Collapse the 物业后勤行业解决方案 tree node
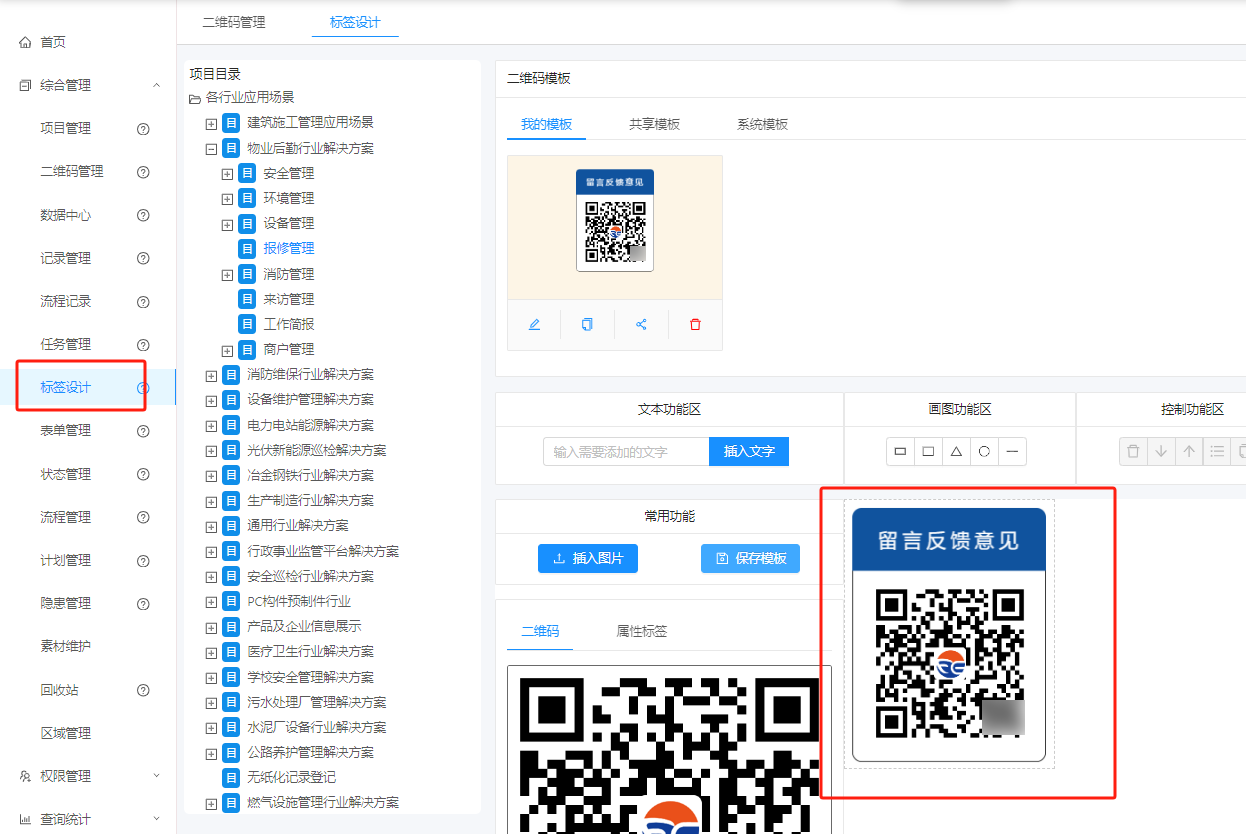 [x=211, y=149]
